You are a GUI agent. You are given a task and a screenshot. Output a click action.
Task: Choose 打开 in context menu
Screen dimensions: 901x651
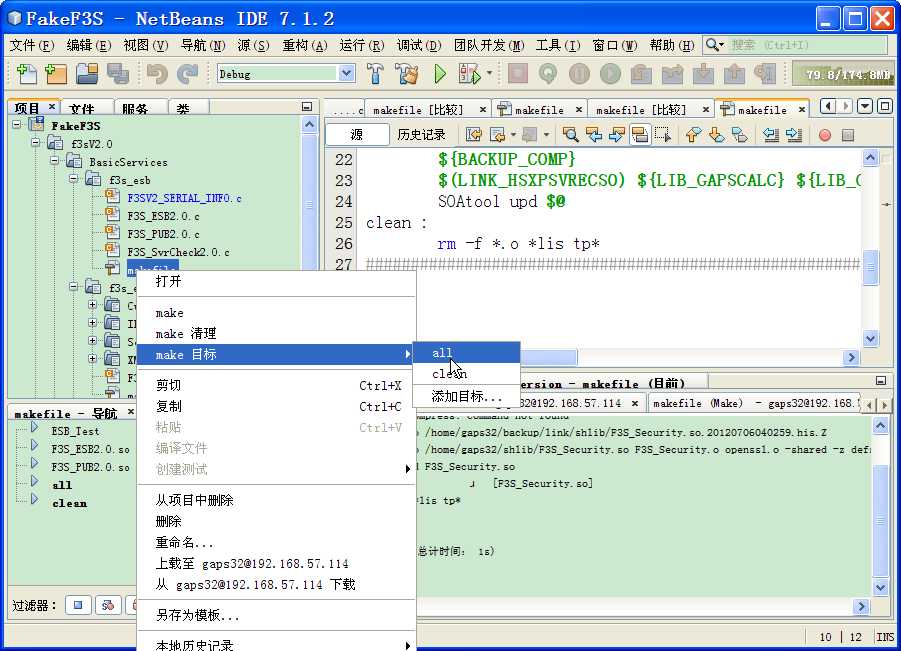(x=276, y=282)
